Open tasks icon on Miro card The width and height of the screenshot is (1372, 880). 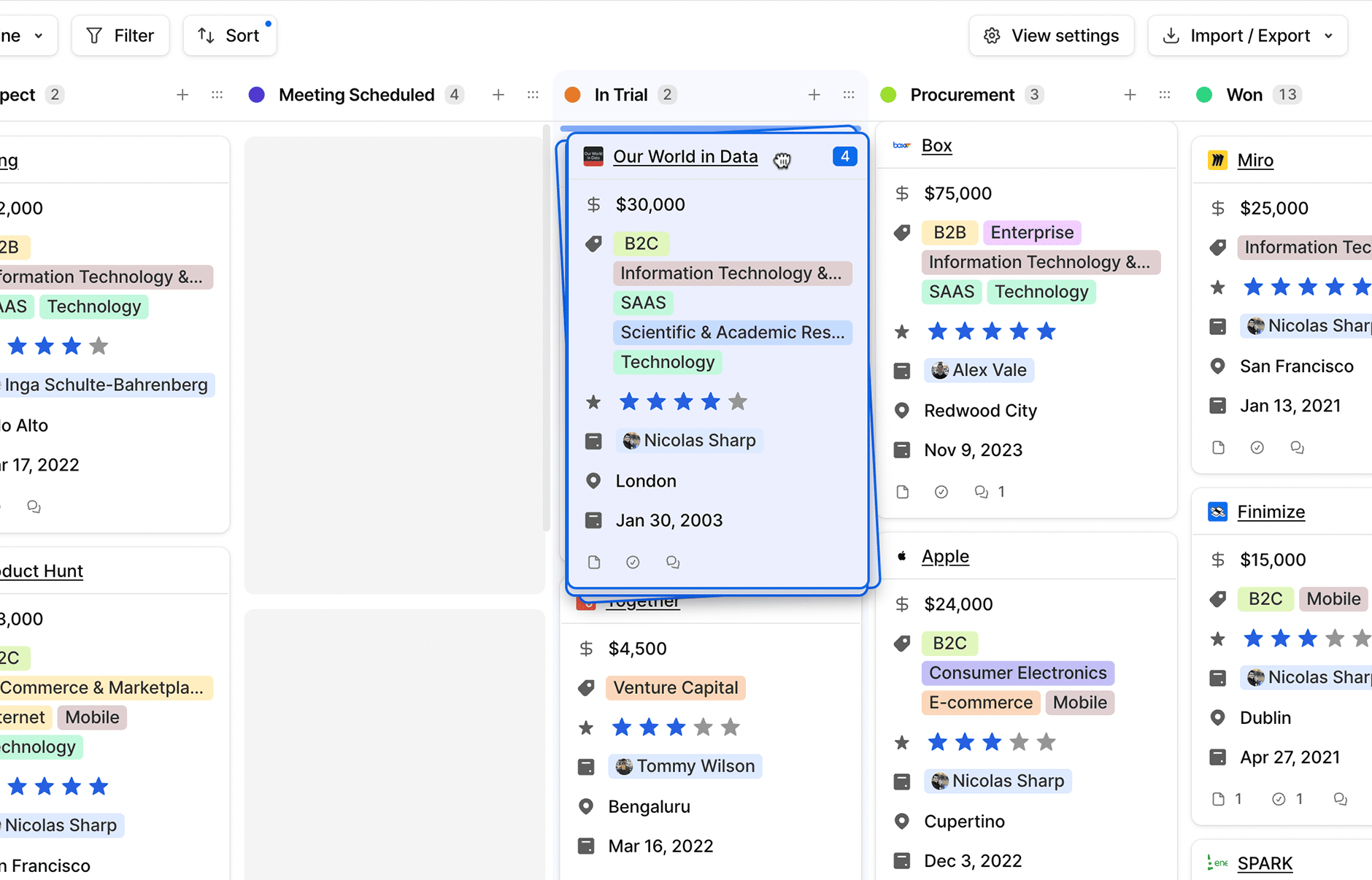[x=1257, y=447]
